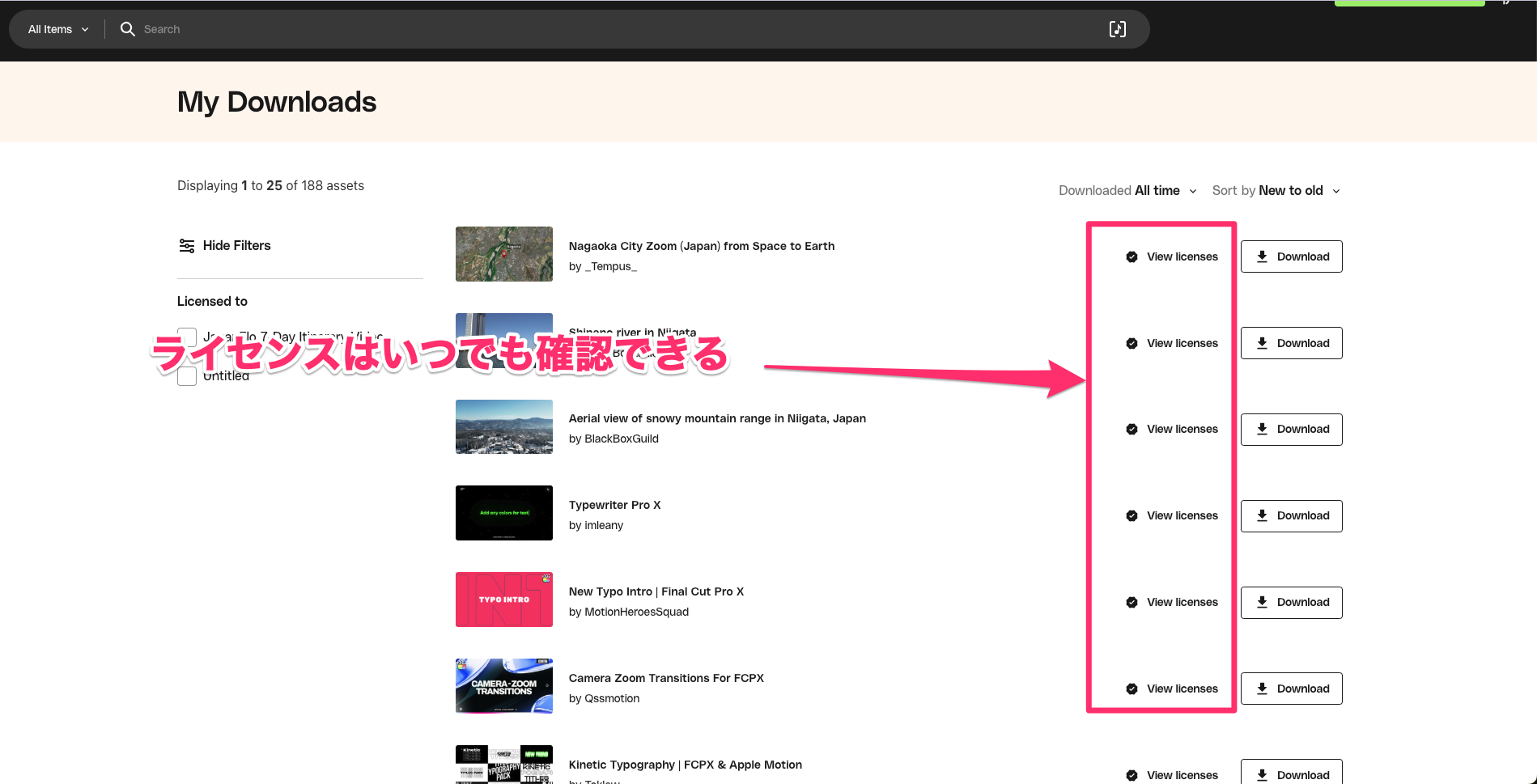Screen dimensions: 1537x784
Task: Check the Untitled license filter
Action: (x=187, y=375)
